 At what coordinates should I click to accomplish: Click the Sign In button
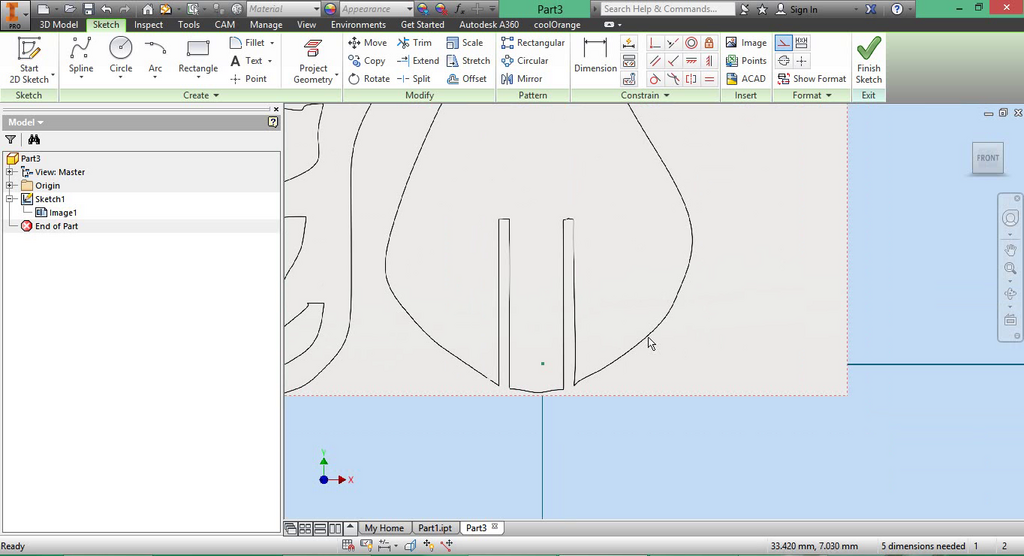click(796, 9)
